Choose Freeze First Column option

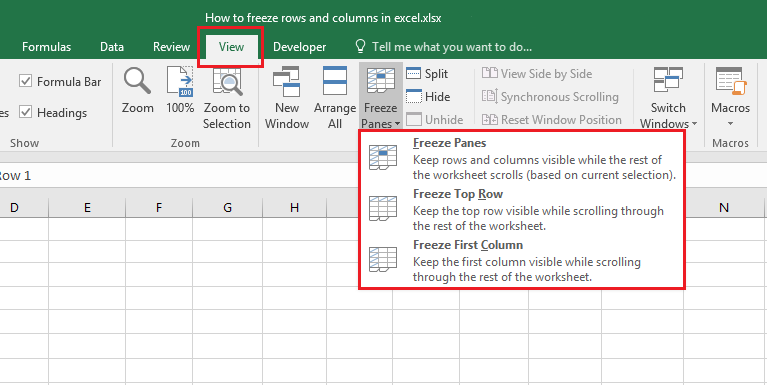[521, 260]
